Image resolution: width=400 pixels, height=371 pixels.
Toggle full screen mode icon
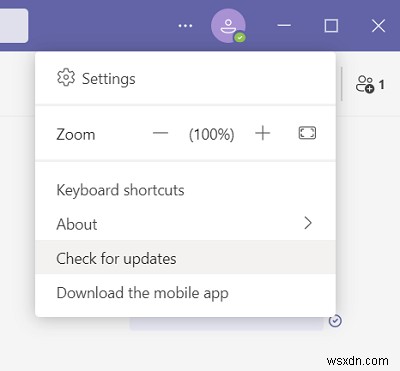coord(307,133)
